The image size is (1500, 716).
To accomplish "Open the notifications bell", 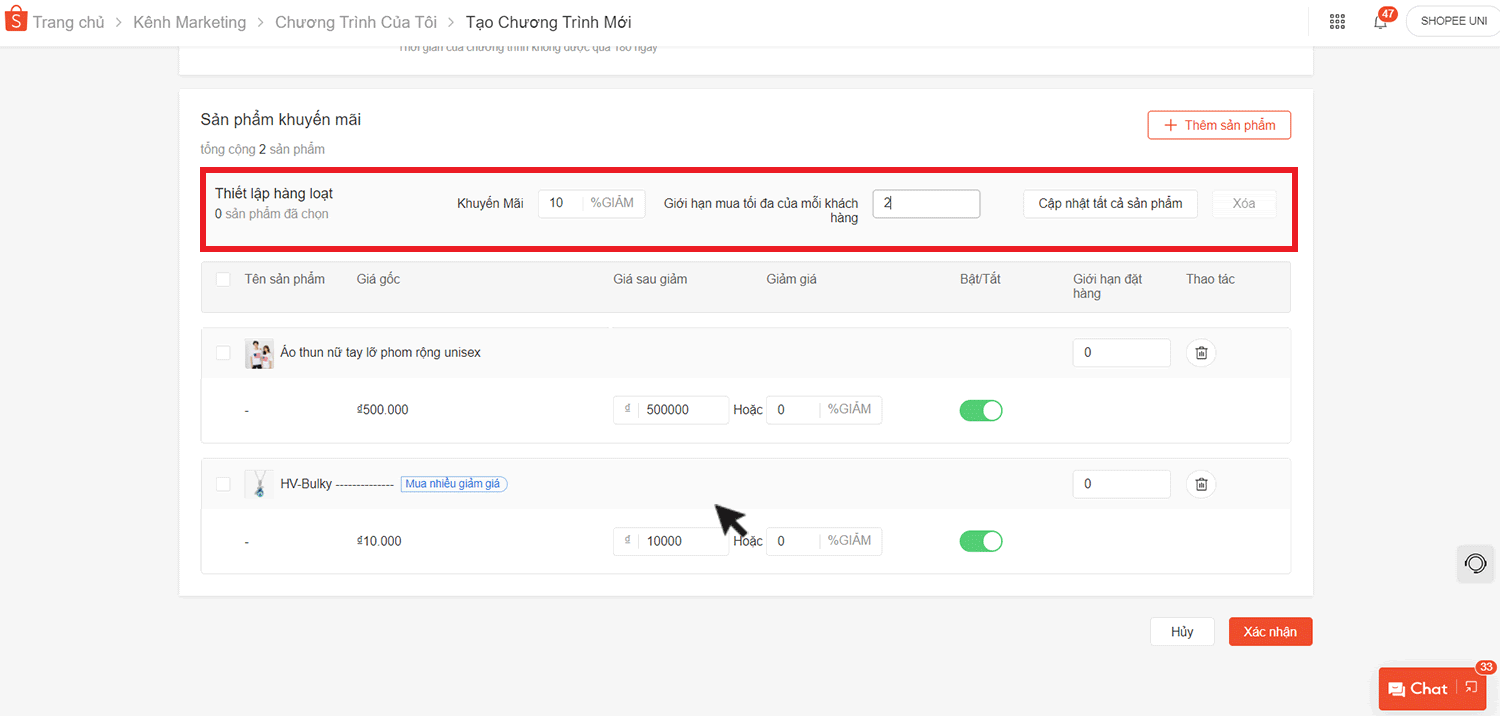I will 1380,22.
